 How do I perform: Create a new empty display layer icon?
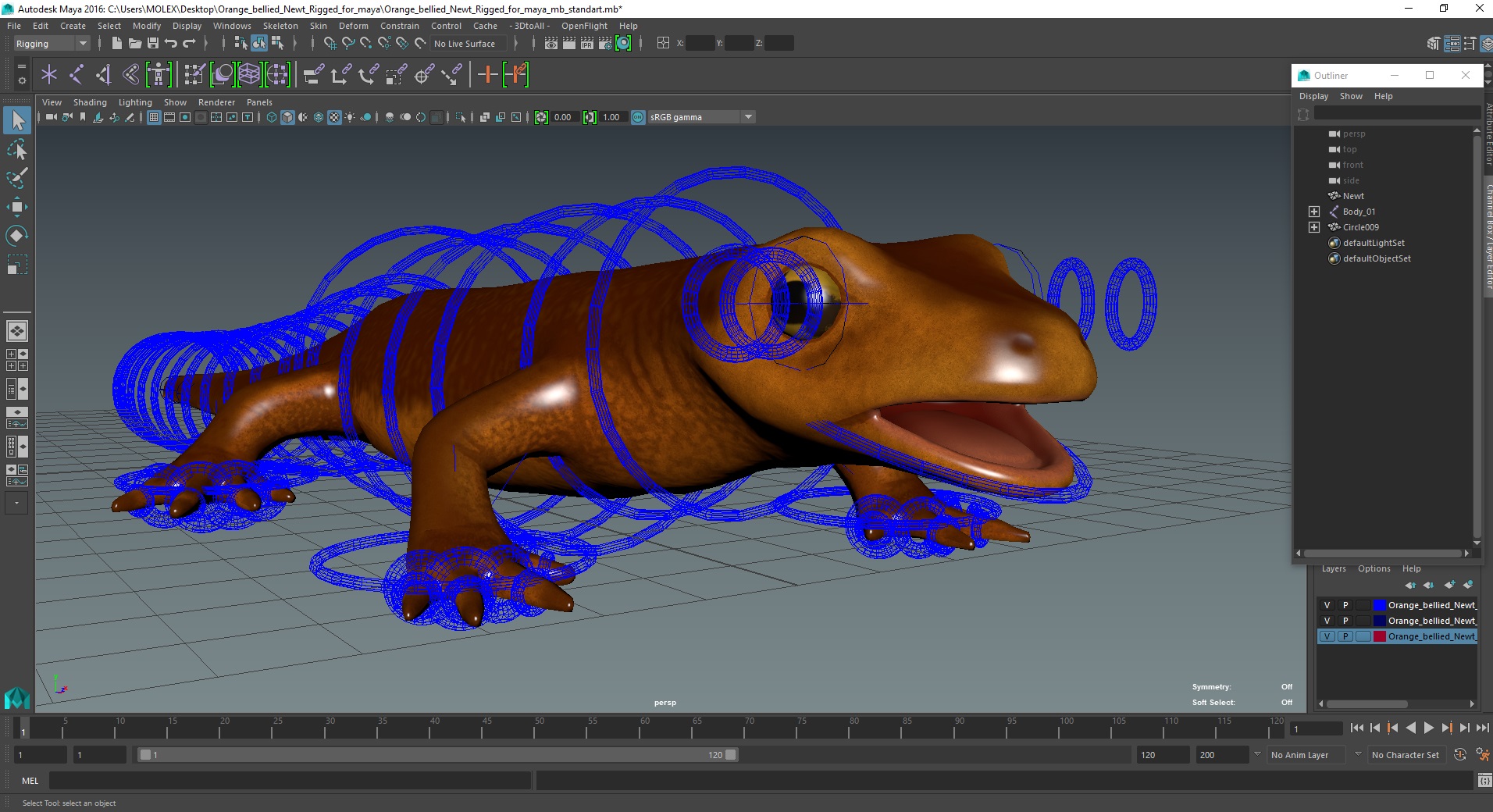click(1450, 585)
